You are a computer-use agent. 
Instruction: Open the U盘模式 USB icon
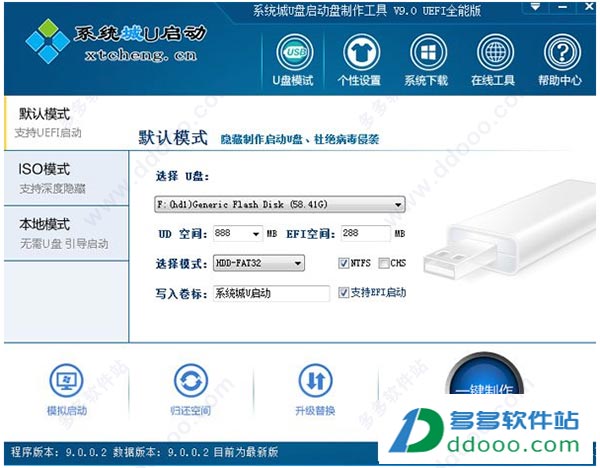[294, 52]
